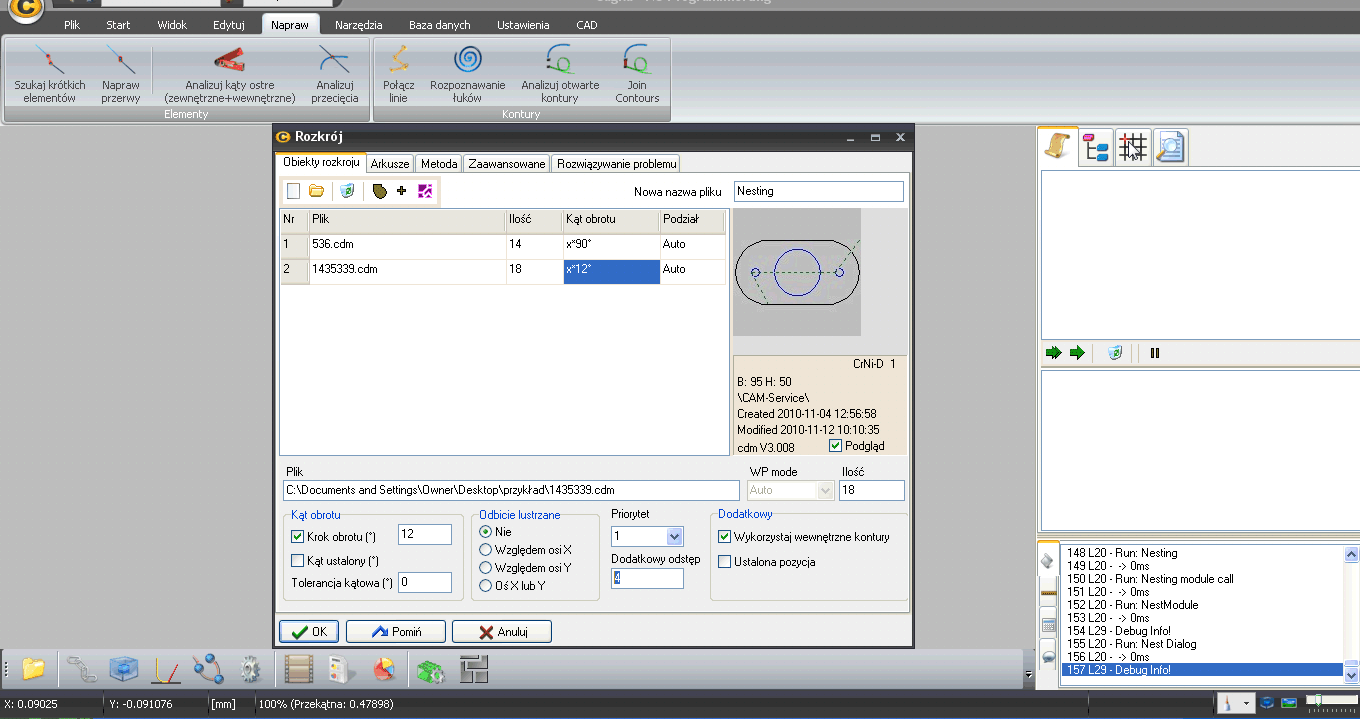1360x719 pixels.
Task: Run Analizuj kąty ostre tool
Action: point(230,74)
